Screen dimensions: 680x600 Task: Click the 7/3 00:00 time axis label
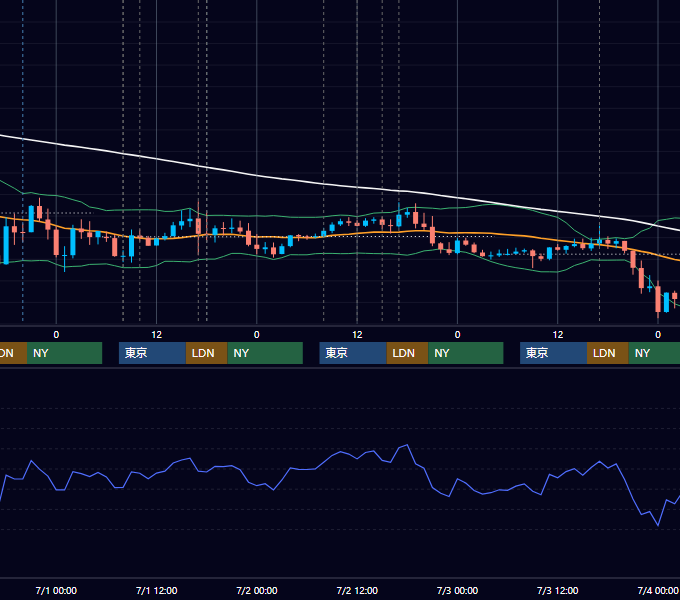tap(458, 590)
